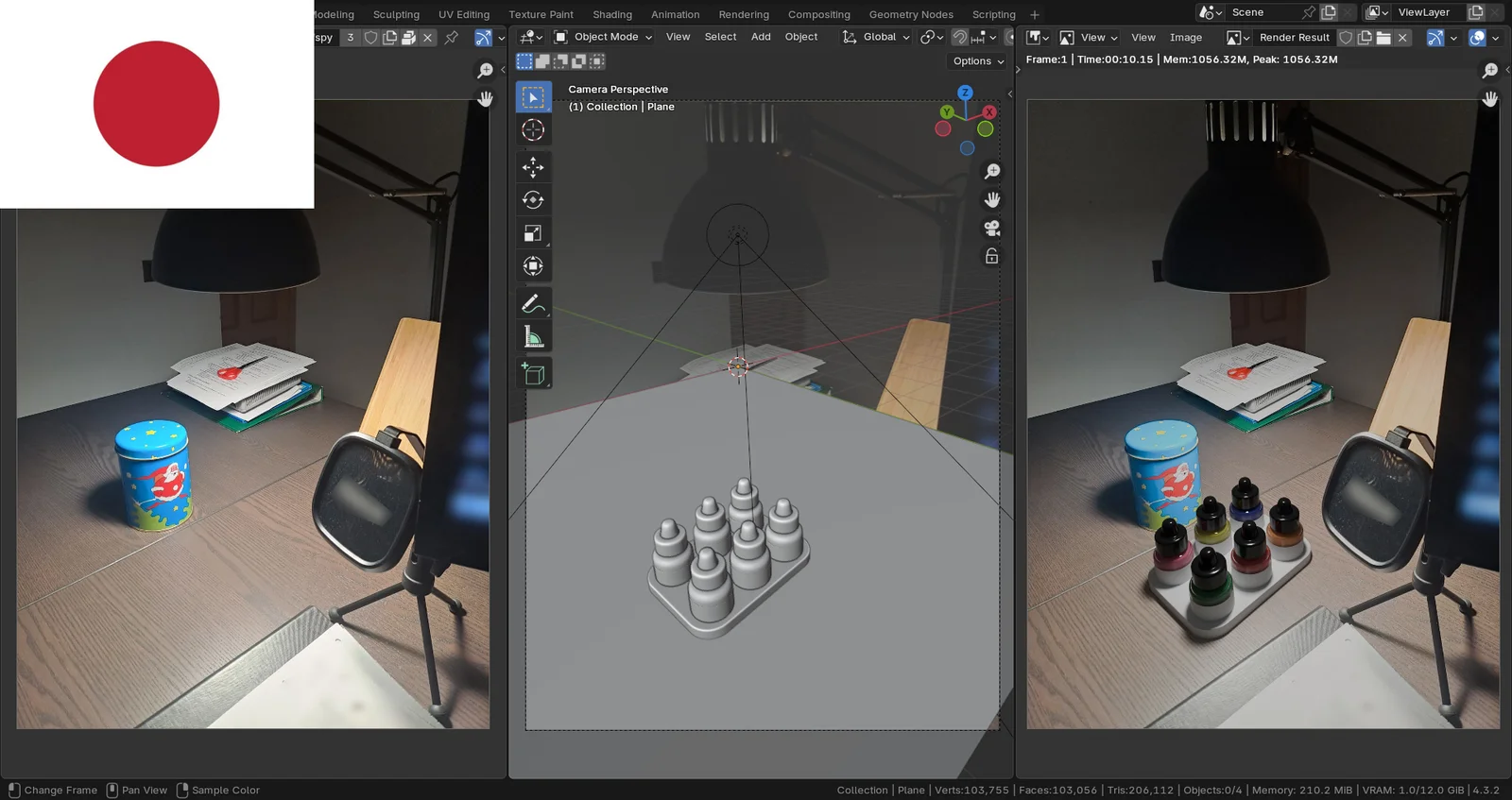Viewport: 1512px width, 800px height.
Task: Click the Add Cube tool
Action: [533, 374]
